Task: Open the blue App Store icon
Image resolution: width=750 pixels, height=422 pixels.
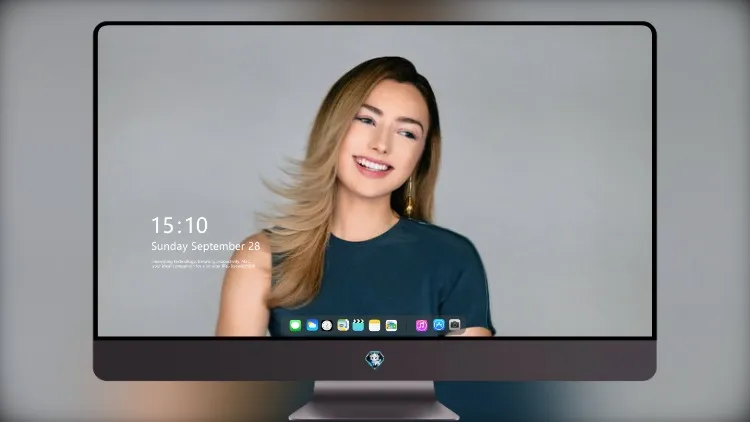Action: pyautogui.click(x=438, y=325)
